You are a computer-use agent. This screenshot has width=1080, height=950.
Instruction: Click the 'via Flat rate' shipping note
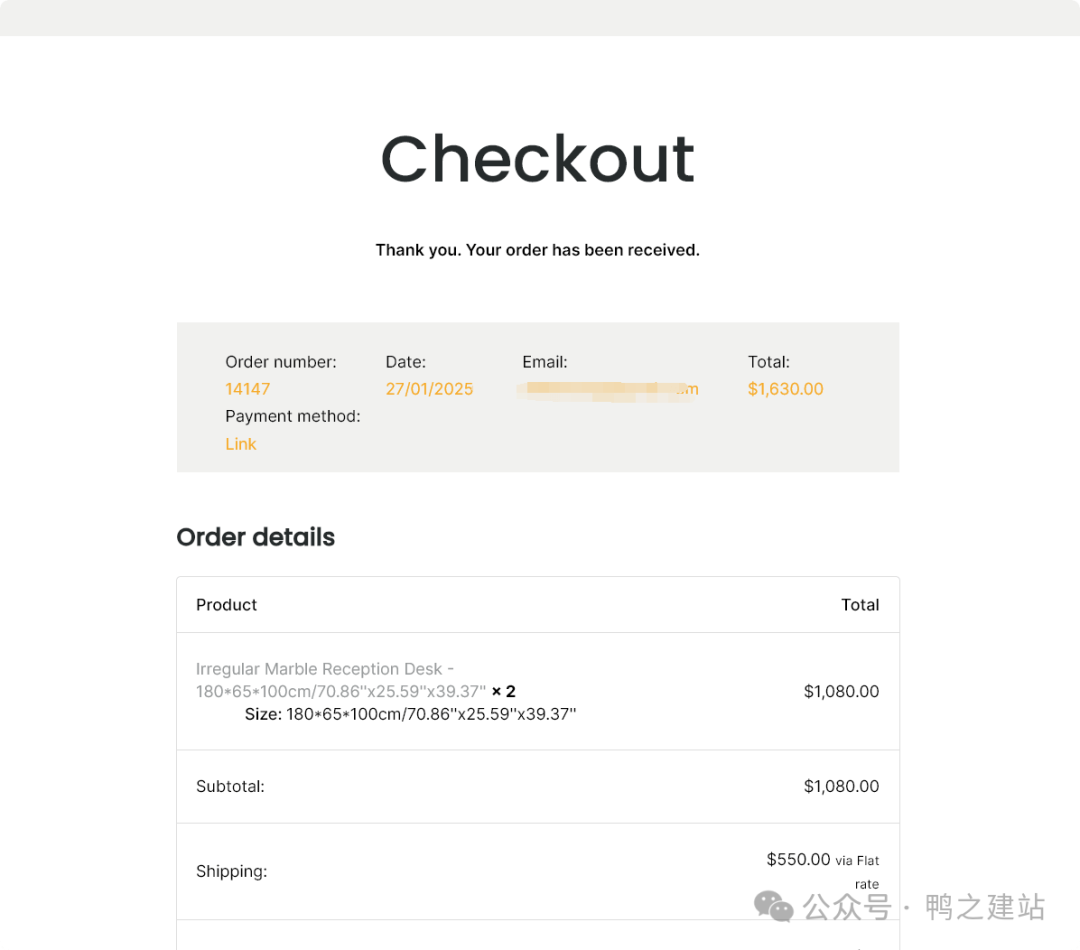pos(859,871)
